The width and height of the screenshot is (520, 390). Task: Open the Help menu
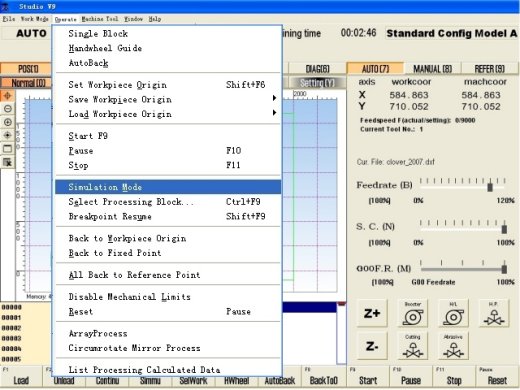tap(155, 19)
